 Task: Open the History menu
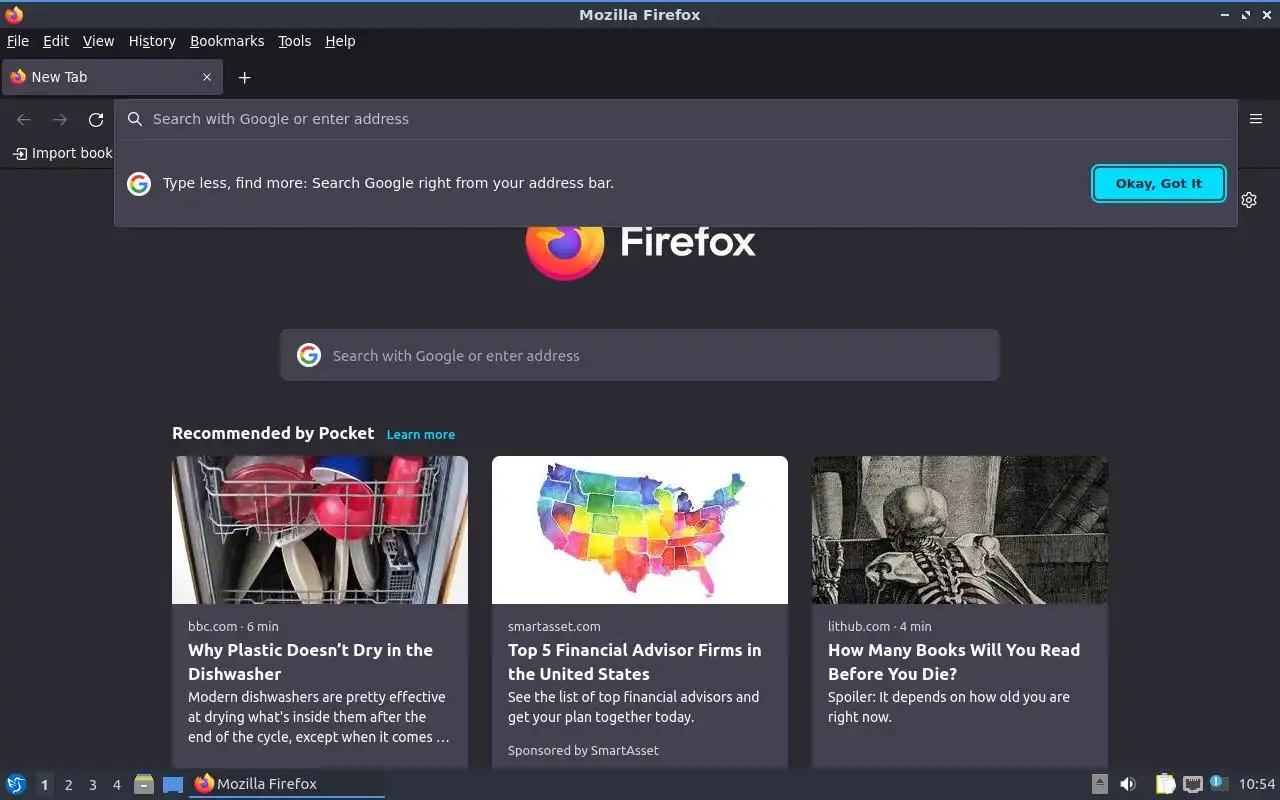tap(152, 41)
